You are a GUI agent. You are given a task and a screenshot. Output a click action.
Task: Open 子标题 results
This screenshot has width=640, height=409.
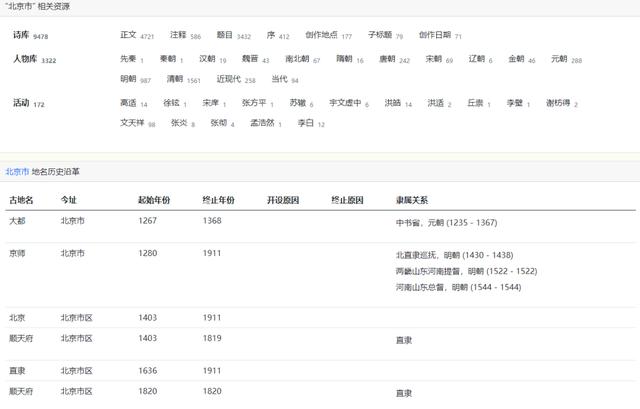(x=385, y=35)
